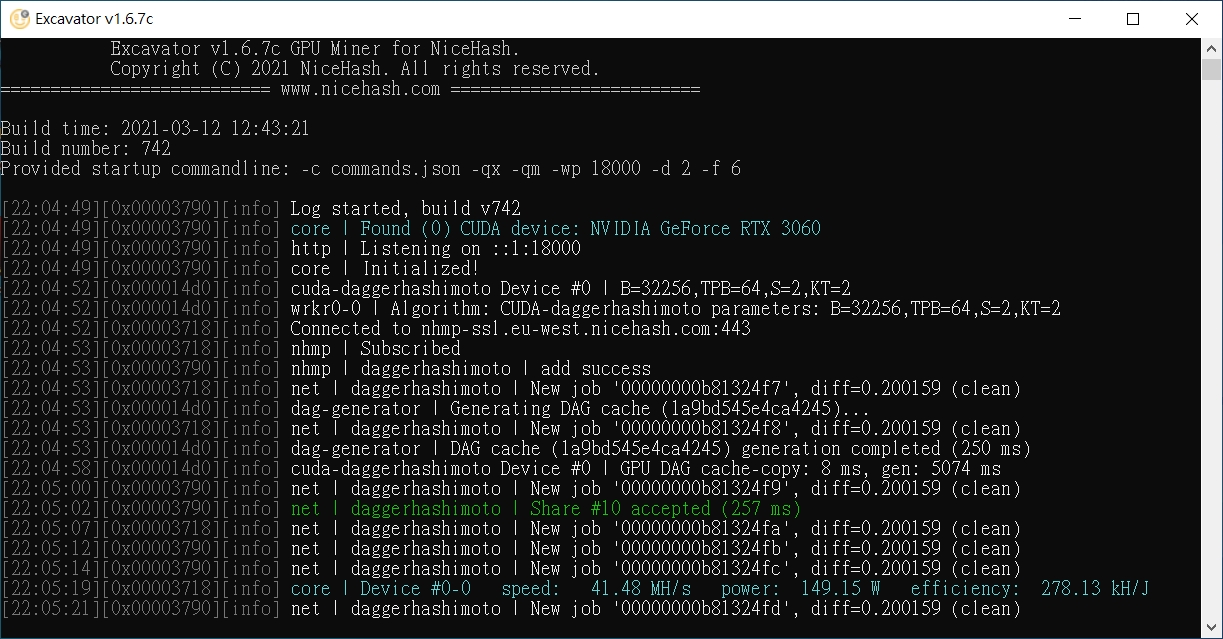Open the Excavator title bar icon menu

(x=19, y=19)
